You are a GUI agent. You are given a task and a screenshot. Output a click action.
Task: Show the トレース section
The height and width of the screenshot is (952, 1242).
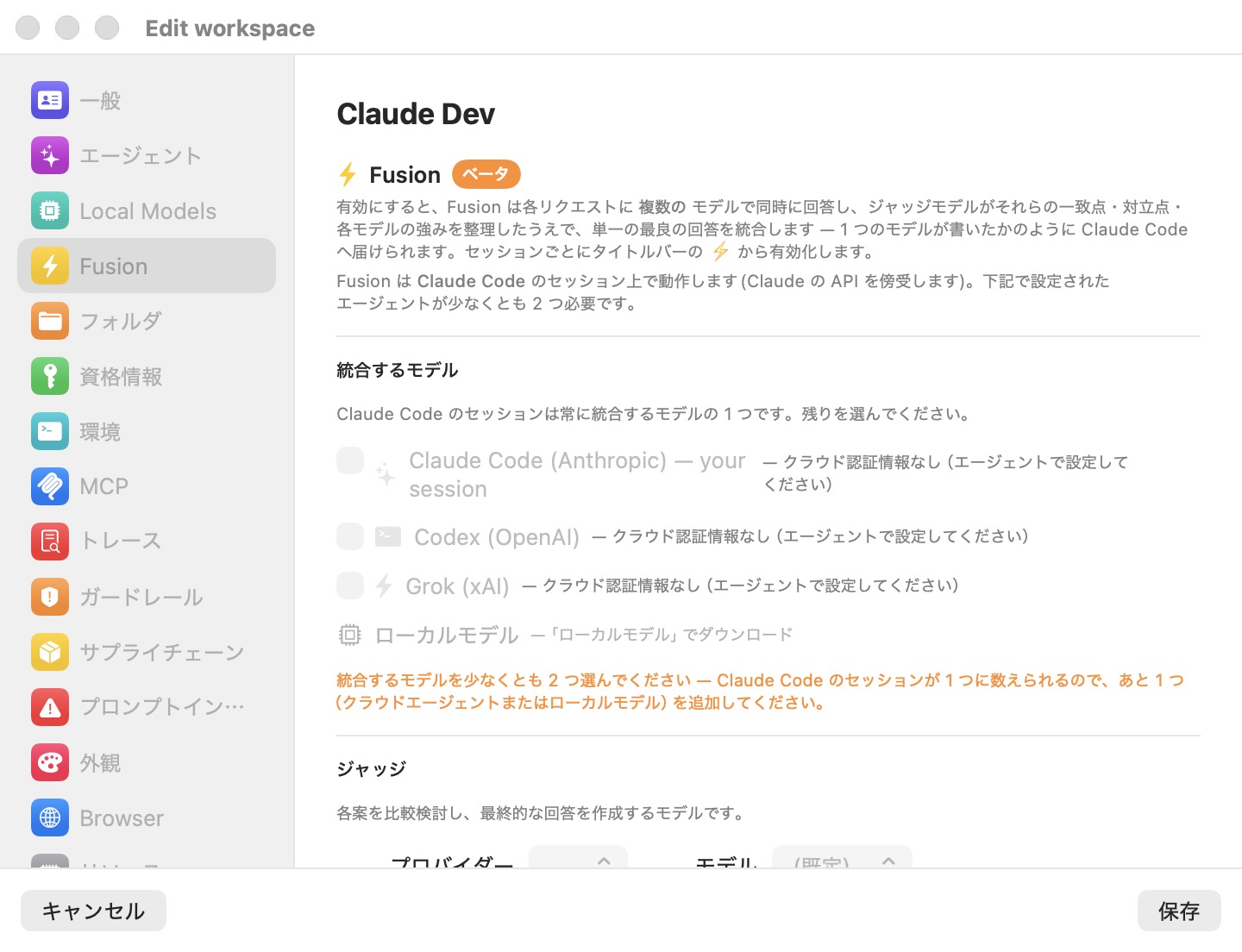[x=147, y=542]
